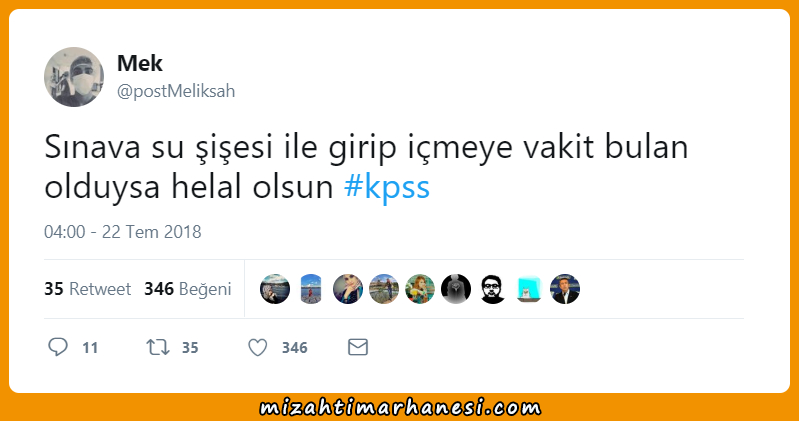Image resolution: width=799 pixels, height=421 pixels.
Task: Open first liker avatar with headscarf
Action: tap(275, 289)
